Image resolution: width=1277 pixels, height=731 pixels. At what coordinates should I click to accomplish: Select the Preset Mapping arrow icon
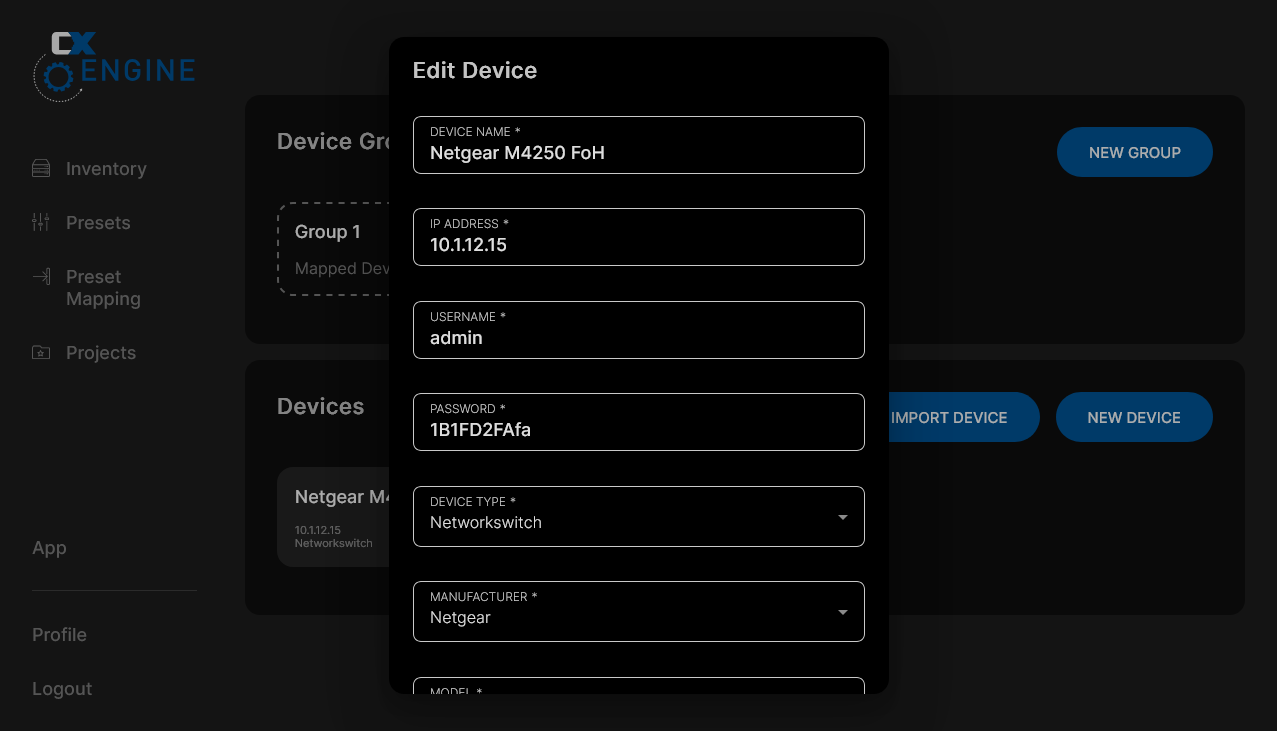pos(41,277)
